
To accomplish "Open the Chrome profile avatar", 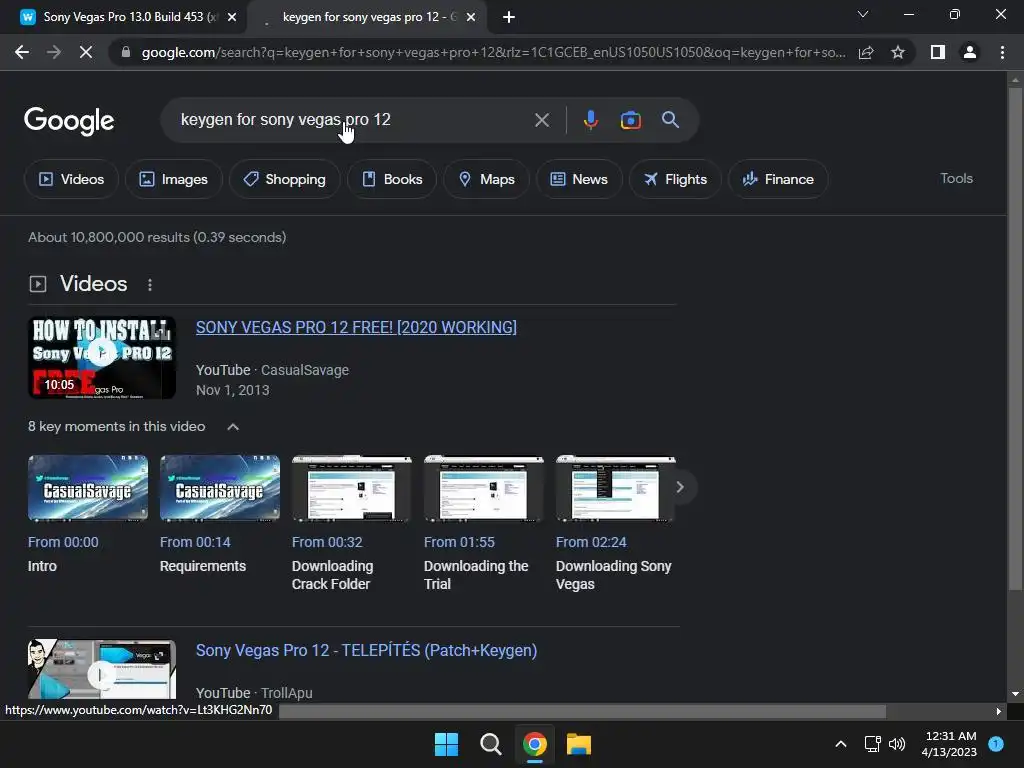I will pyautogui.click(x=970, y=52).
